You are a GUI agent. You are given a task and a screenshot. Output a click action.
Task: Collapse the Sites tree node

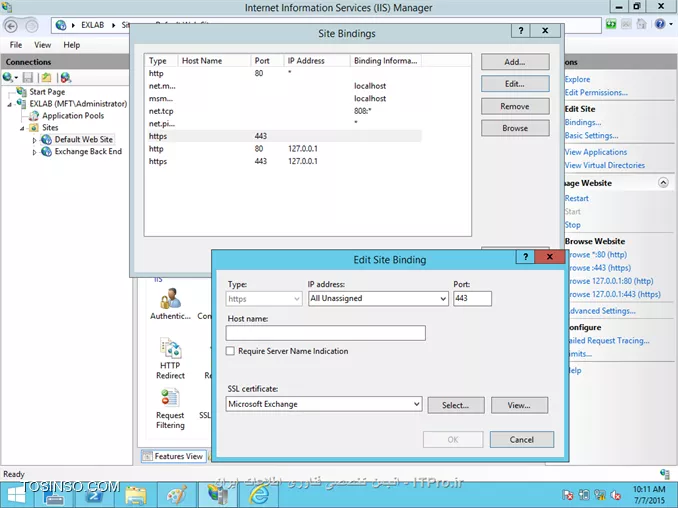tap(22, 128)
